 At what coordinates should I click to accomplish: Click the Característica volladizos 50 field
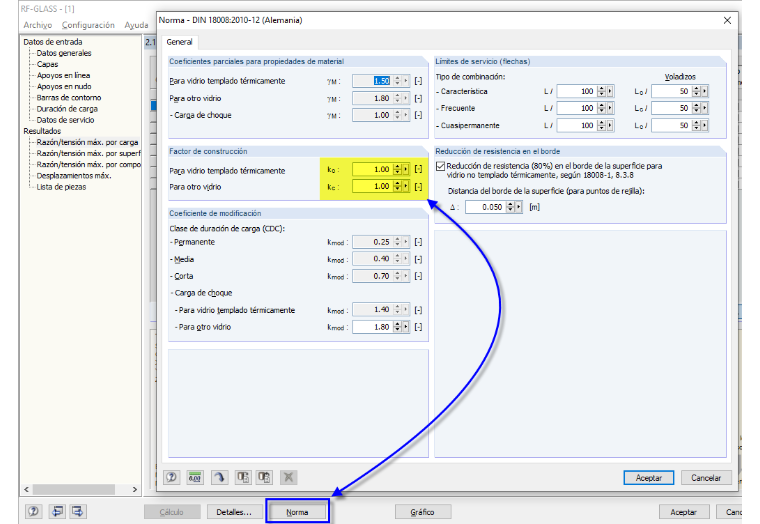click(672, 91)
